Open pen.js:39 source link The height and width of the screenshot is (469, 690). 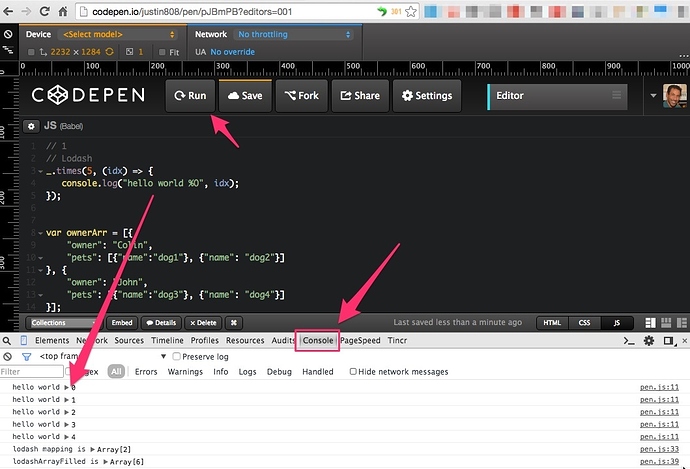[x=659, y=462]
